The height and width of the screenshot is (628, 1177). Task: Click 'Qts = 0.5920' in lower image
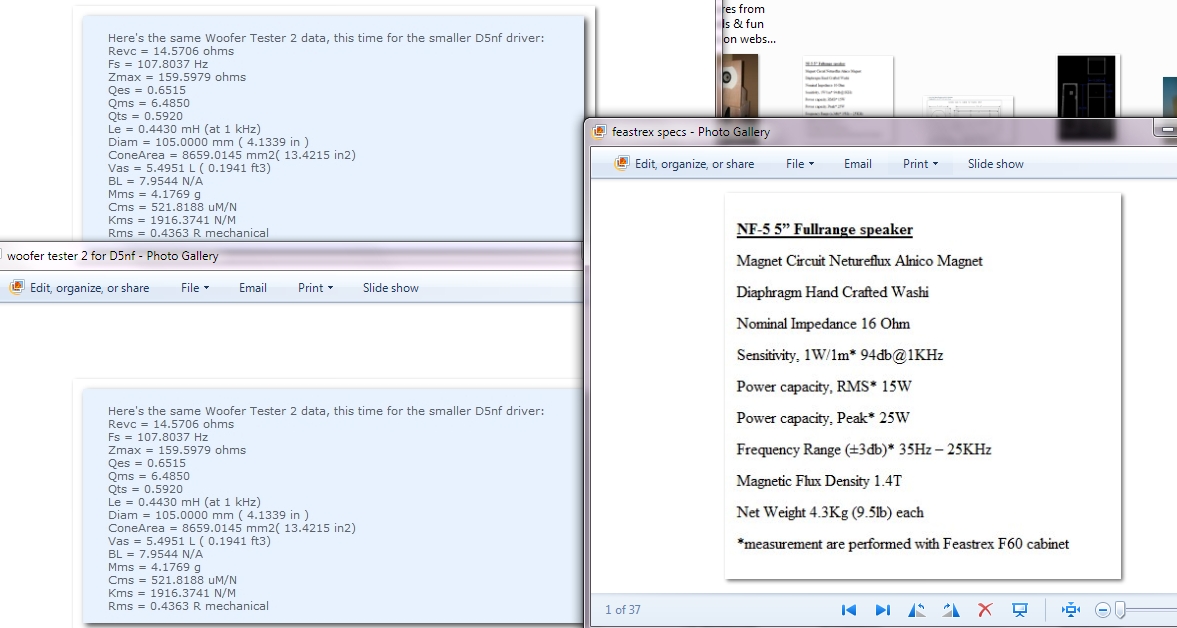[145, 488]
